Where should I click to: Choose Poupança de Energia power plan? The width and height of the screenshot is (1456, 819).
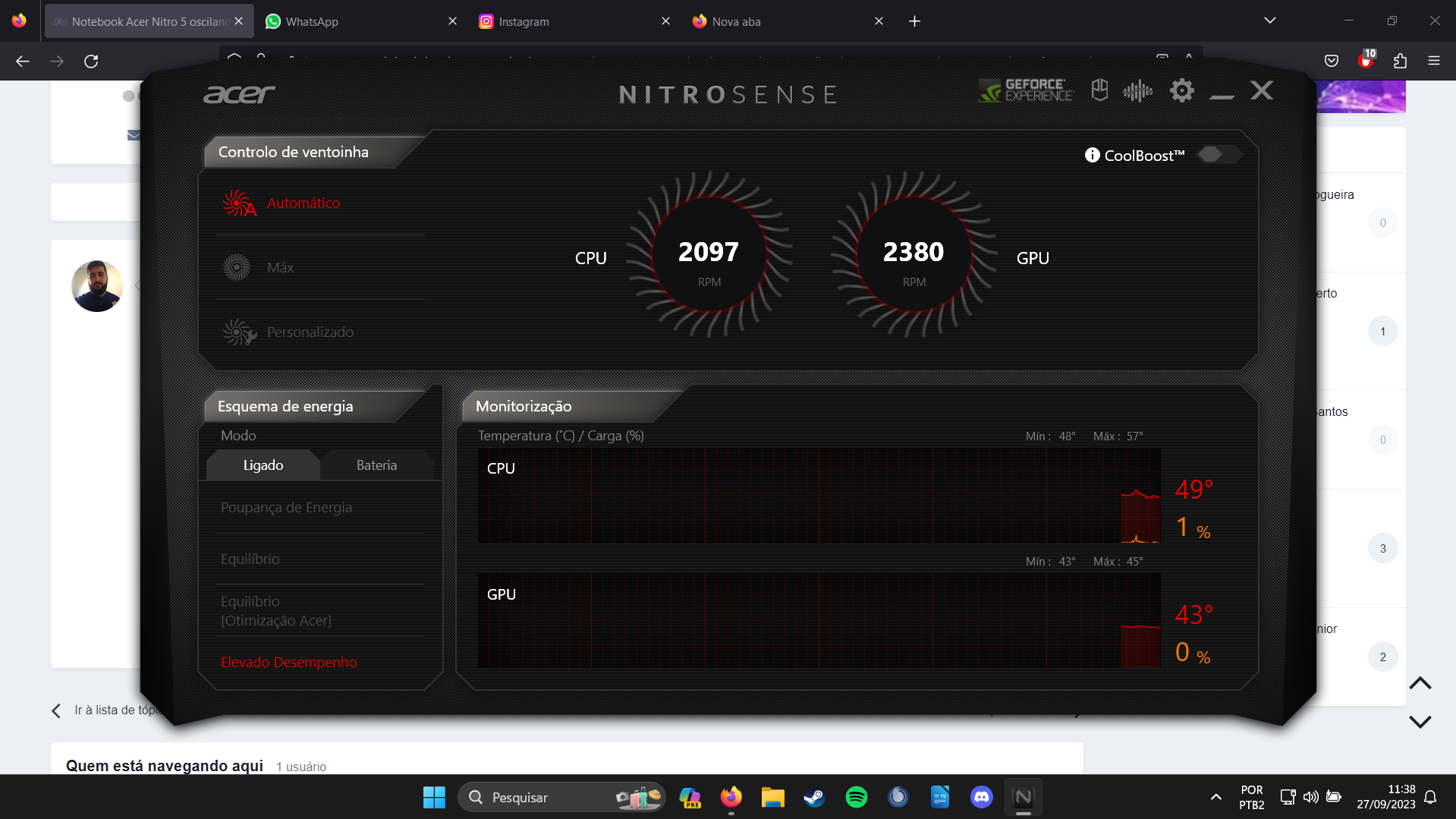pyautogui.click(x=286, y=507)
